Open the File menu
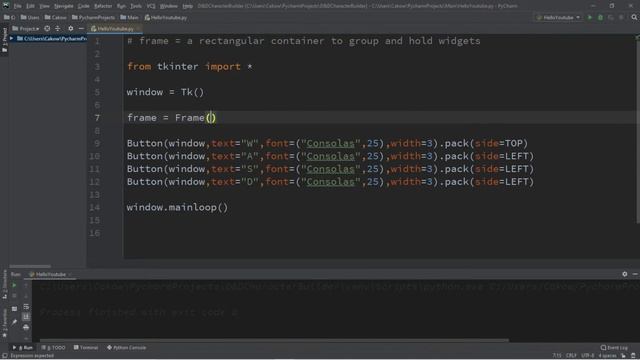Image resolution: width=640 pixels, height=360 pixels. pyautogui.click(x=18, y=6)
